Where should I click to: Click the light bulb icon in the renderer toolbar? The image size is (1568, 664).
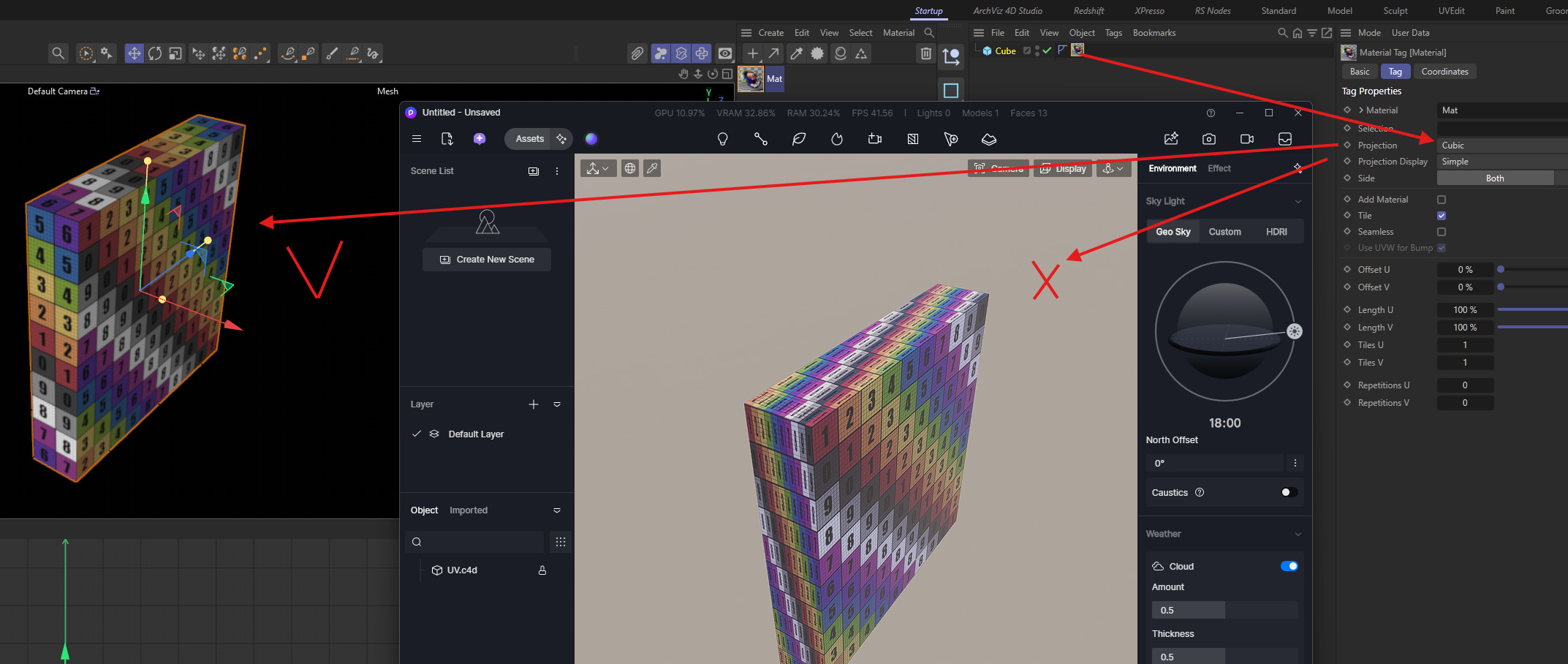click(x=722, y=139)
